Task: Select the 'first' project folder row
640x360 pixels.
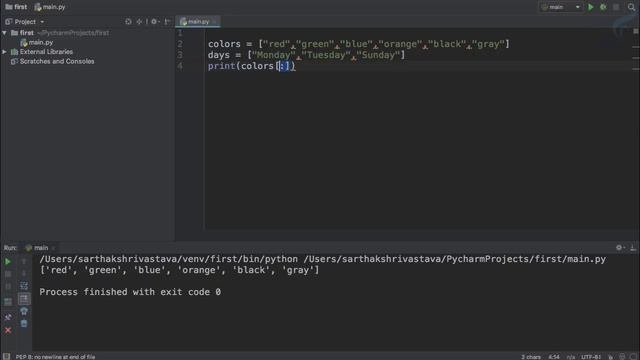Action: point(87,33)
